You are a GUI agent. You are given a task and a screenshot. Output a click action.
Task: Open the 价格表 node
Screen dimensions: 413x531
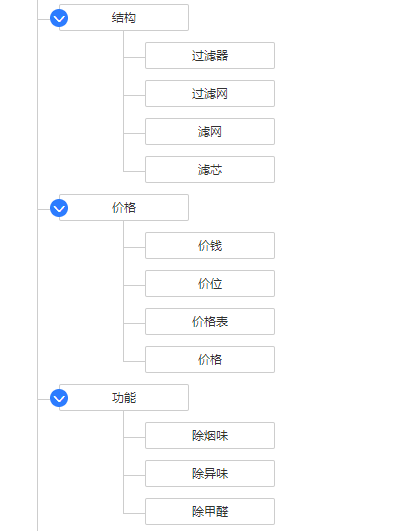210,321
